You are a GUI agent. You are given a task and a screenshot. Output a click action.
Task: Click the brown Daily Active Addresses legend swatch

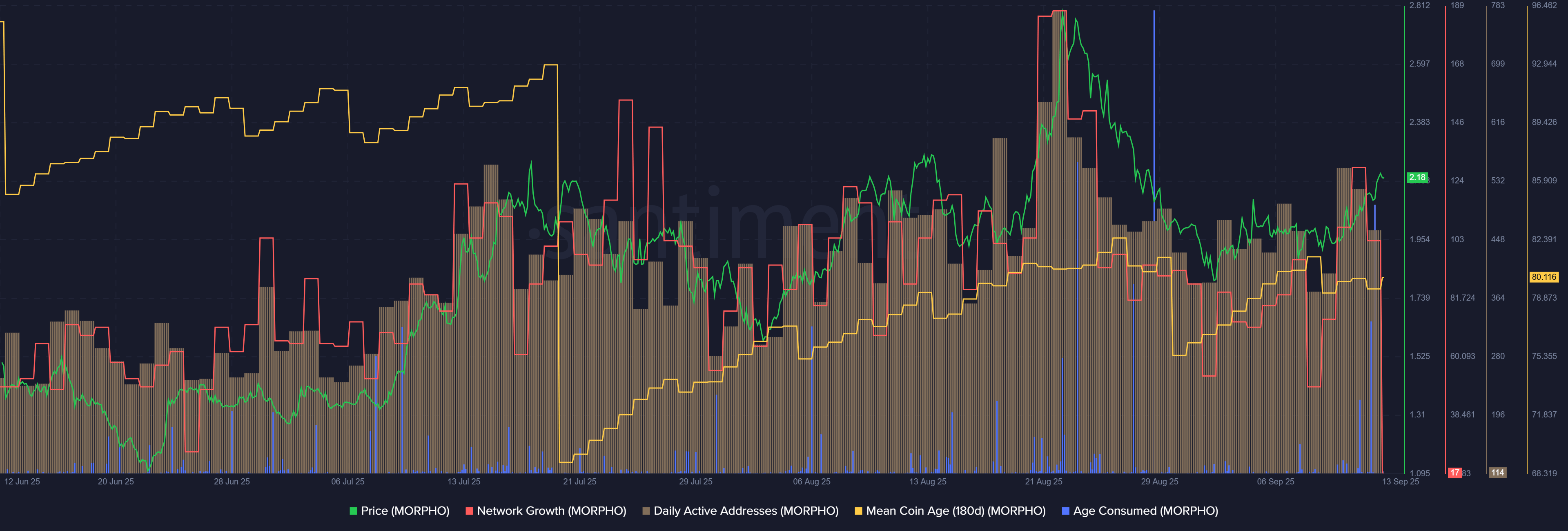pos(646,511)
